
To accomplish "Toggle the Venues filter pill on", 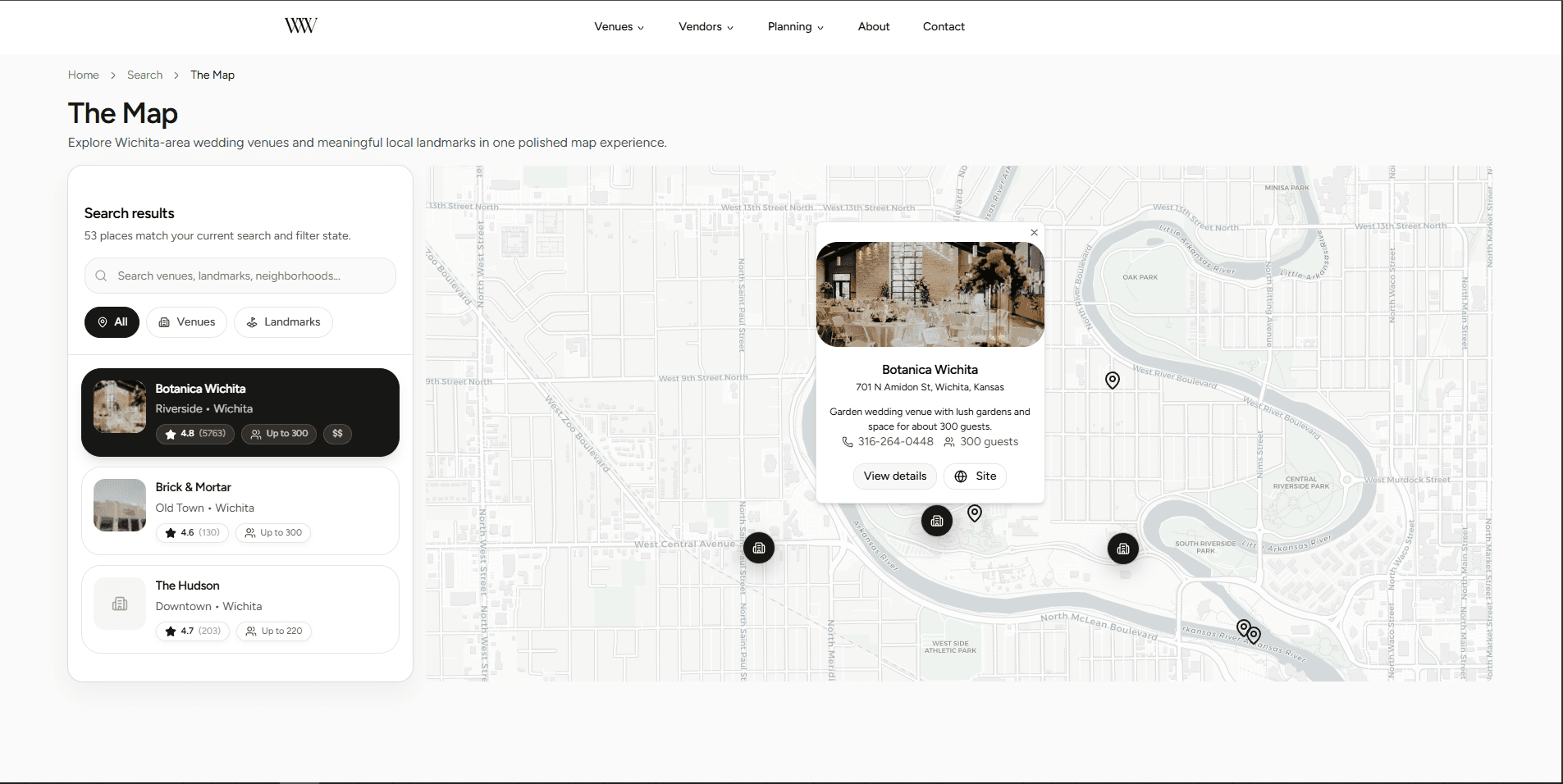I will click(186, 322).
